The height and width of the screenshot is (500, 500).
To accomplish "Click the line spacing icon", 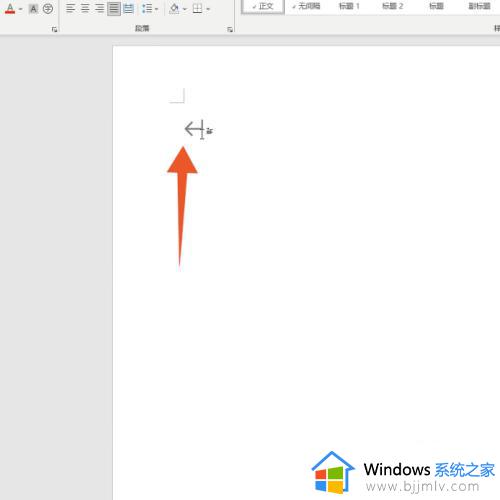I will click(147, 8).
